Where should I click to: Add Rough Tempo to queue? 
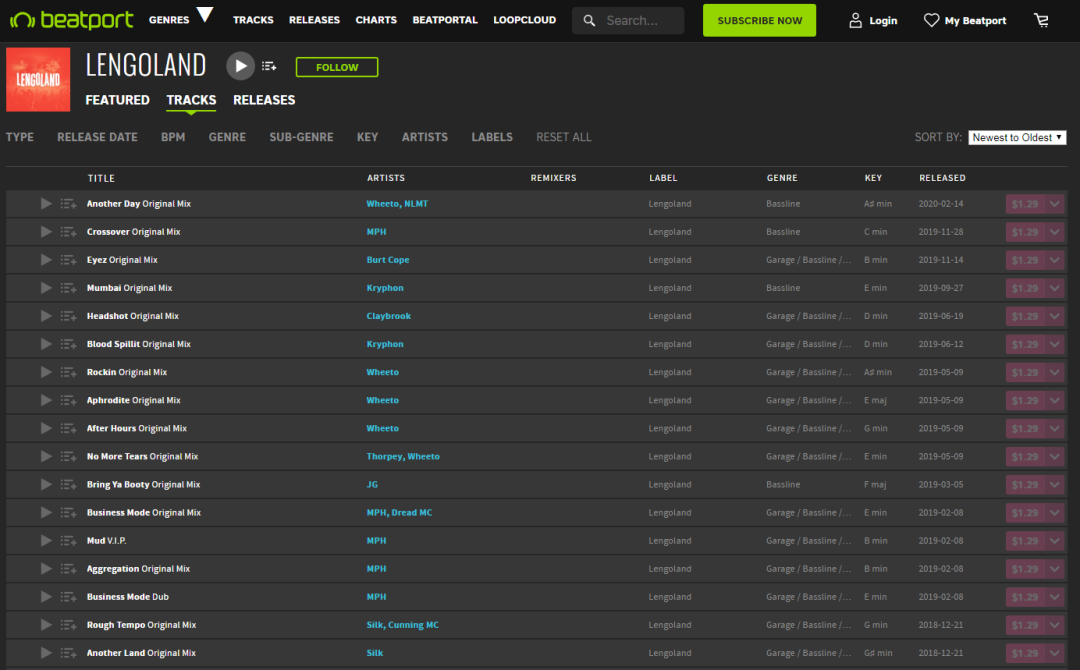(x=68, y=625)
